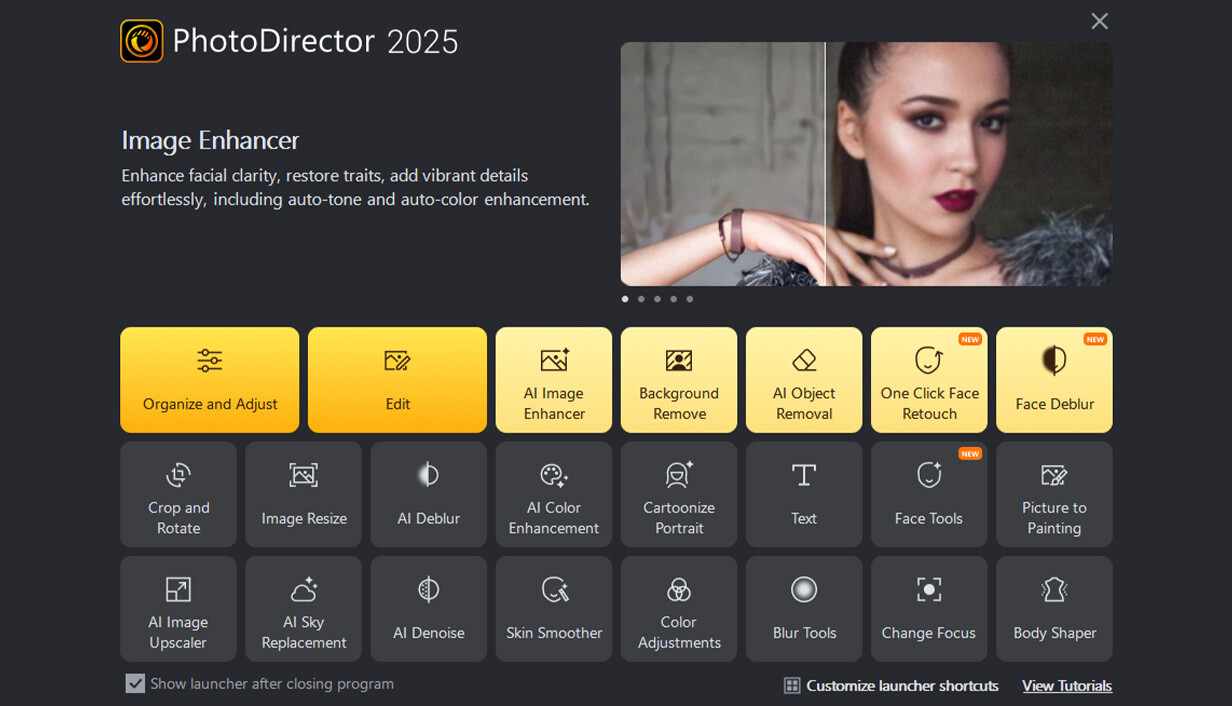
Task: Open the Crop and Rotate tool
Action: [178, 495]
